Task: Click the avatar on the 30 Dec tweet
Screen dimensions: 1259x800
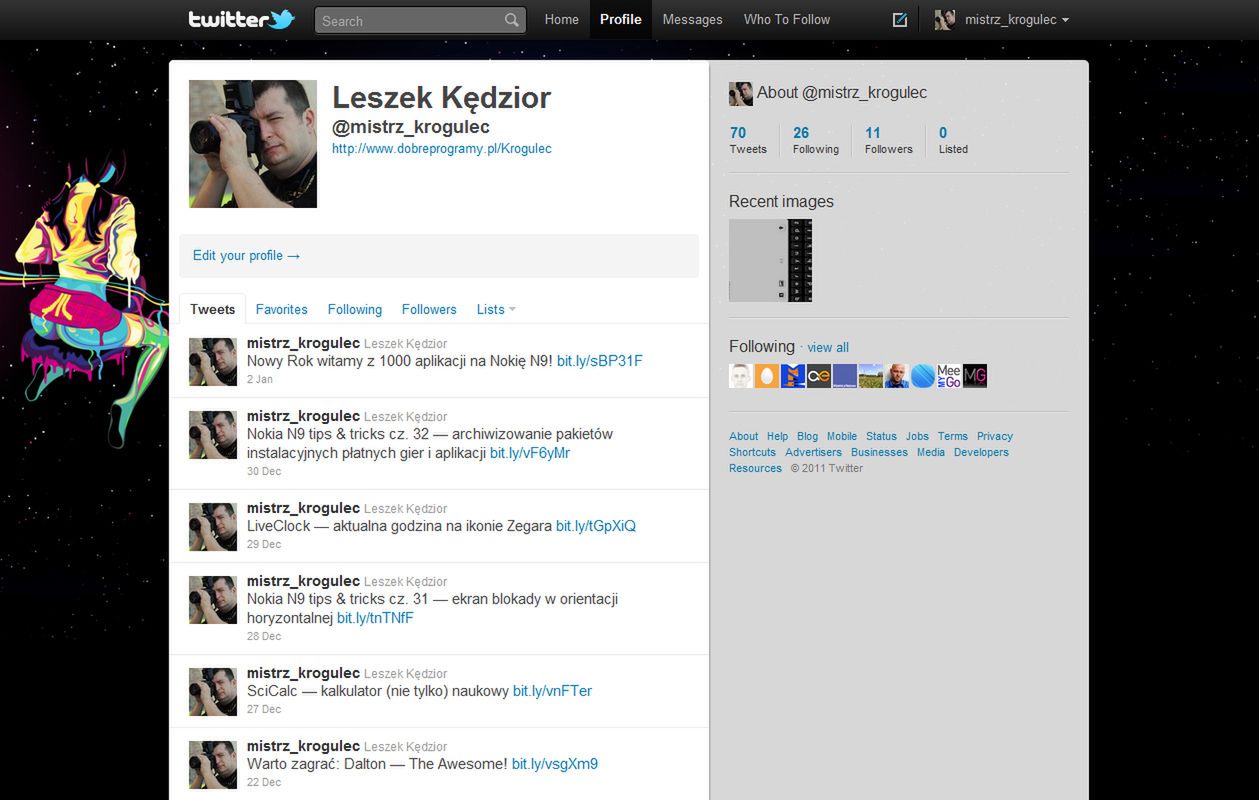Action: pos(213,435)
